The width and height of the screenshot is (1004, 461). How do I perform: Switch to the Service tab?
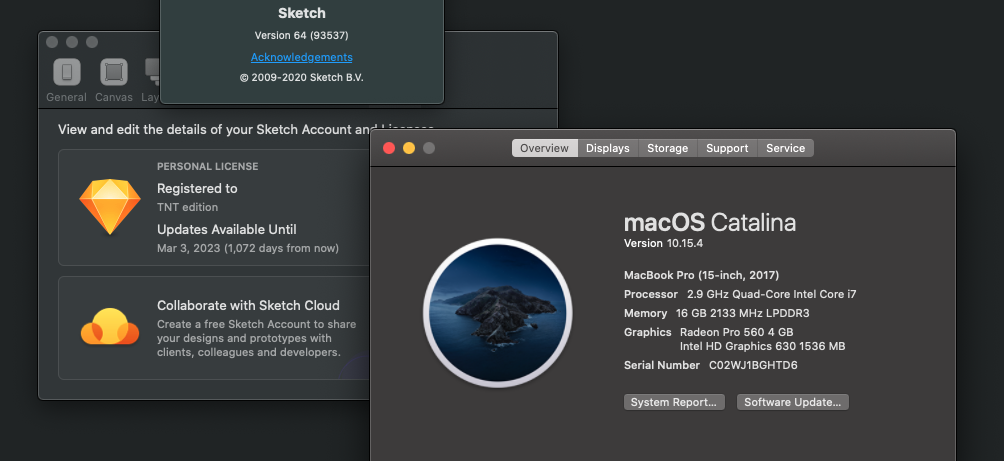[x=785, y=148]
